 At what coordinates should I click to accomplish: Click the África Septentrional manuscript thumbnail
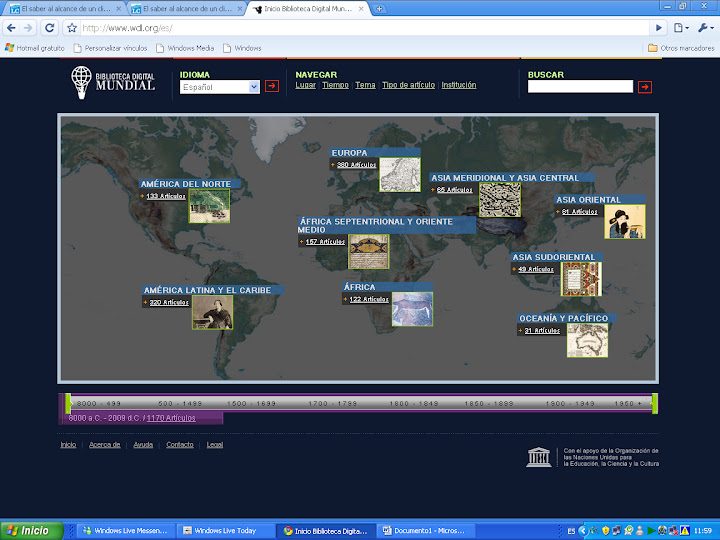point(369,252)
